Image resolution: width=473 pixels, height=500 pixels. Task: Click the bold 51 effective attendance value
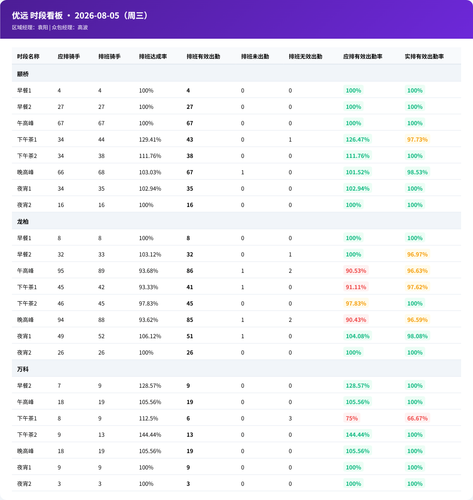[190, 336]
